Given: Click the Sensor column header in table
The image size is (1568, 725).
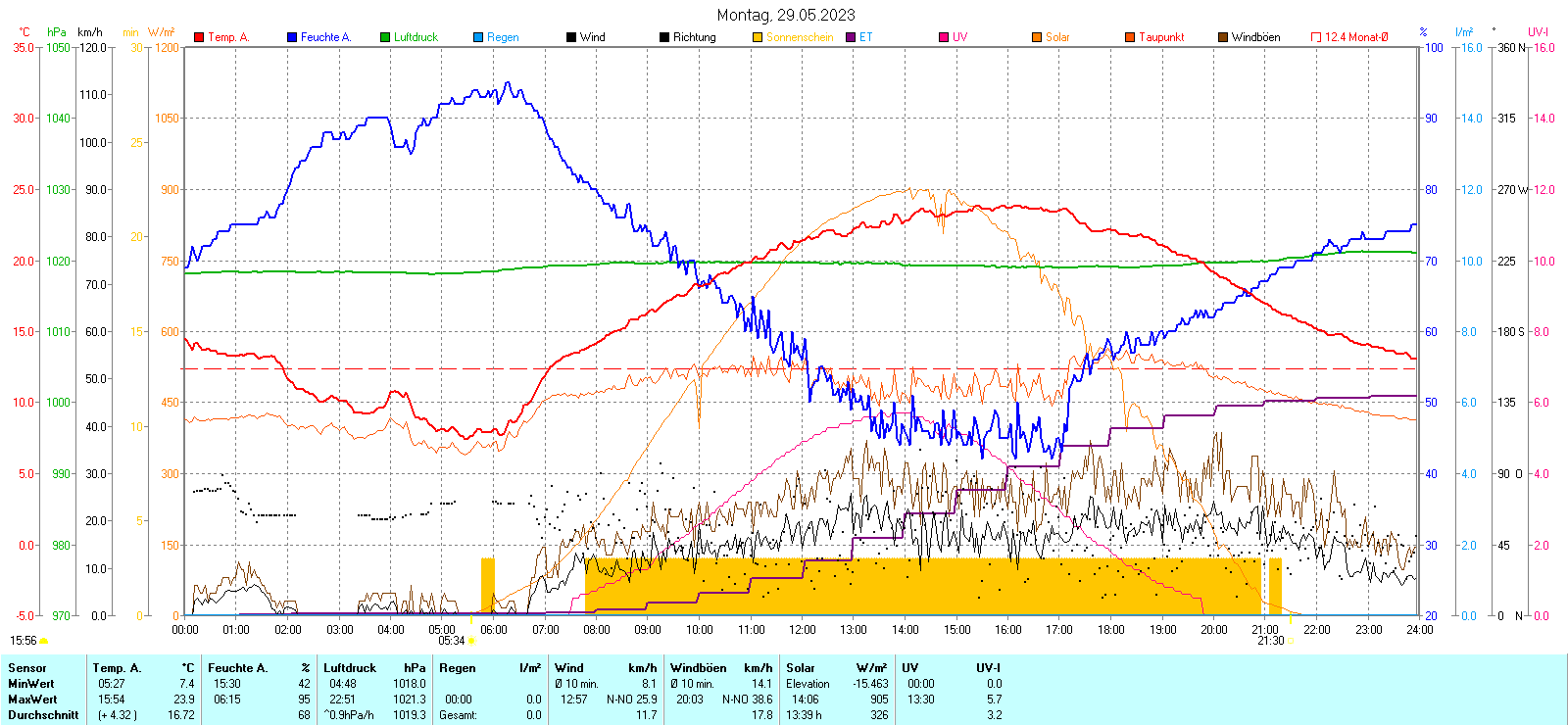Looking at the screenshot, I should pyautogui.click(x=27, y=668).
